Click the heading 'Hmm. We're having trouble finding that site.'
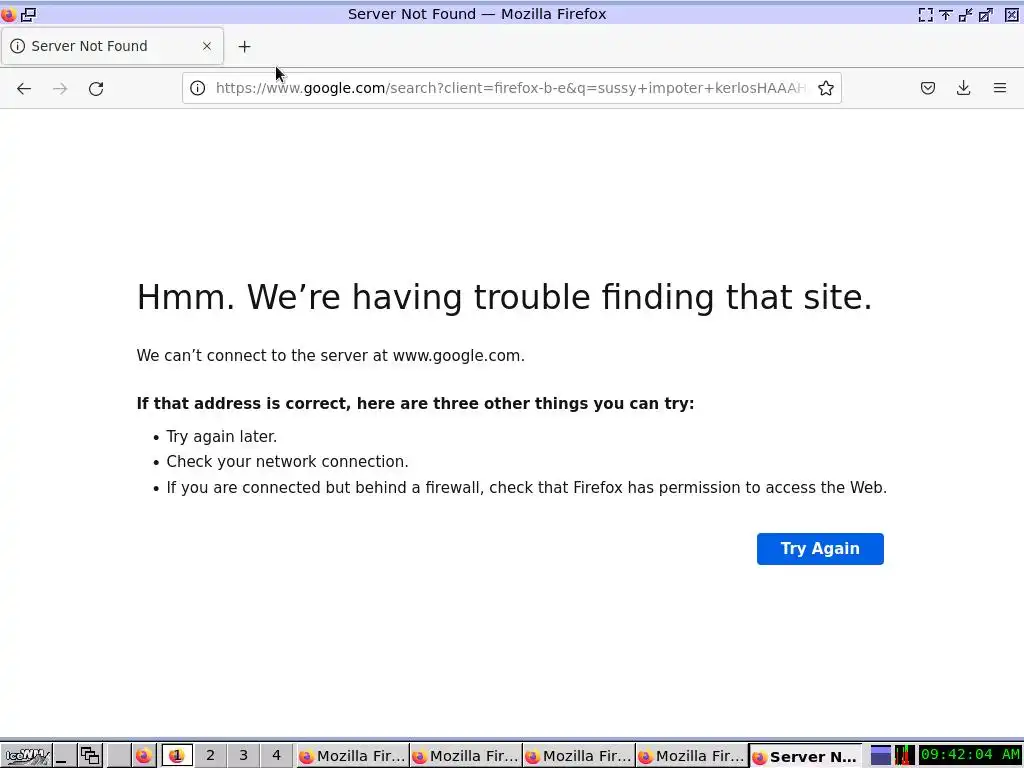Viewport: 1024px width, 768px height. [504, 297]
